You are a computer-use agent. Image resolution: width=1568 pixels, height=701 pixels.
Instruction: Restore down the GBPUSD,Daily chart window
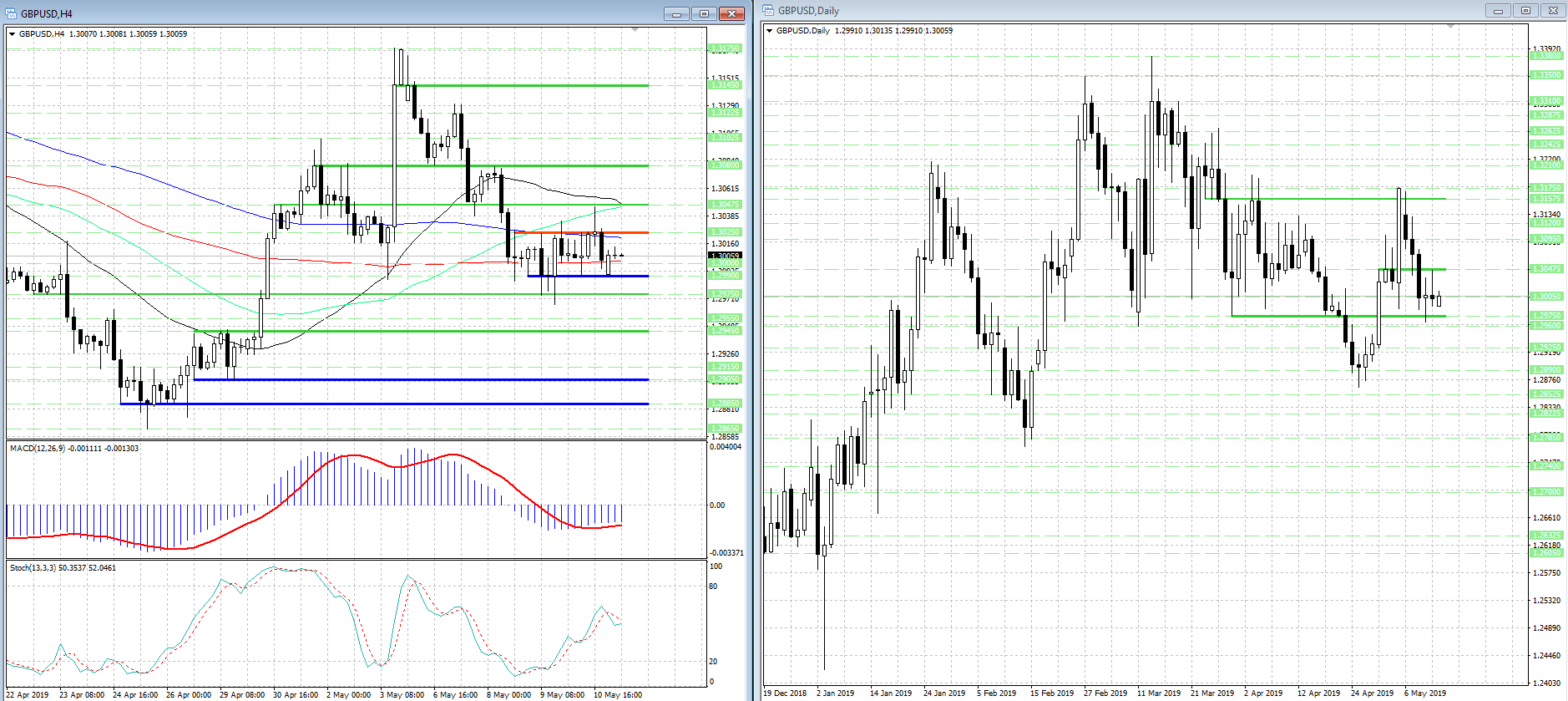(x=1525, y=10)
